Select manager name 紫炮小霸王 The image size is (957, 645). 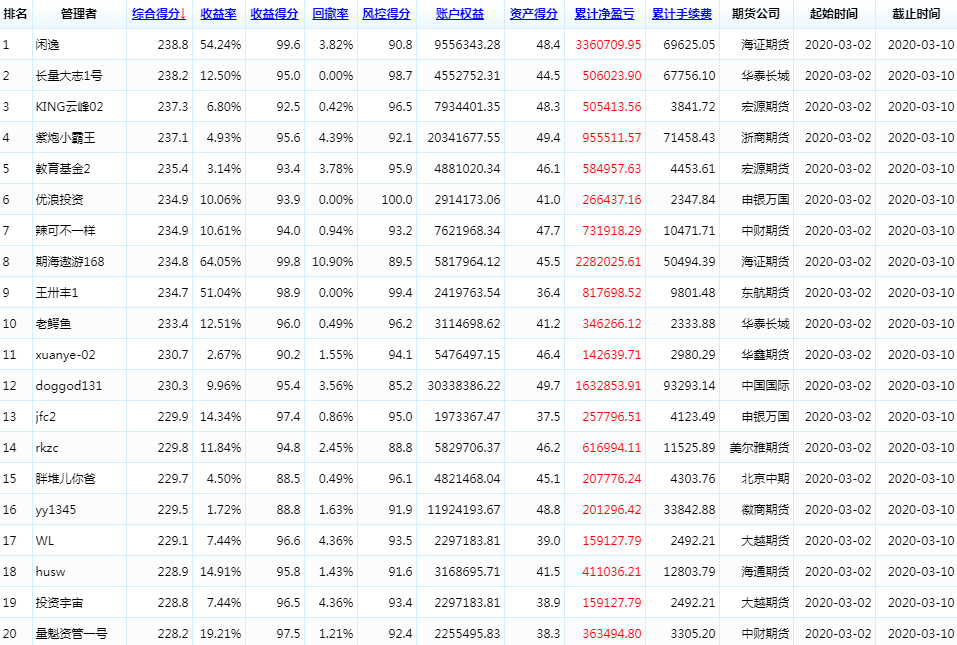click(x=65, y=138)
